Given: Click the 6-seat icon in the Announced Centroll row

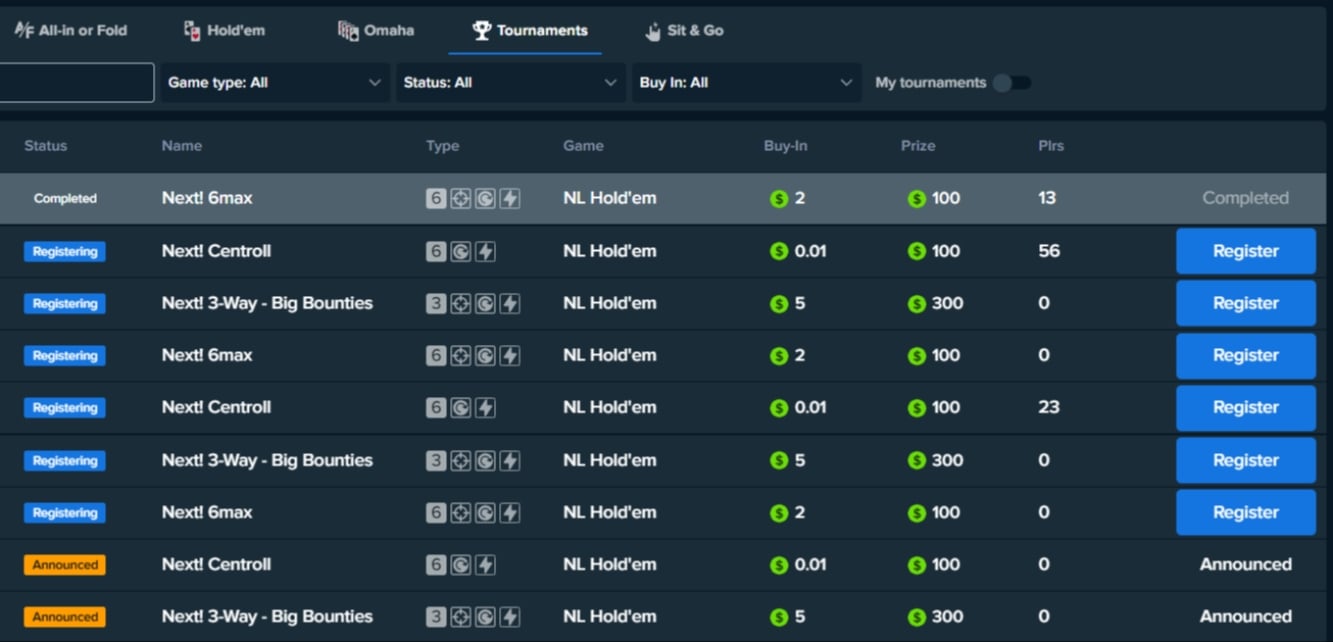Looking at the screenshot, I should click(435, 564).
